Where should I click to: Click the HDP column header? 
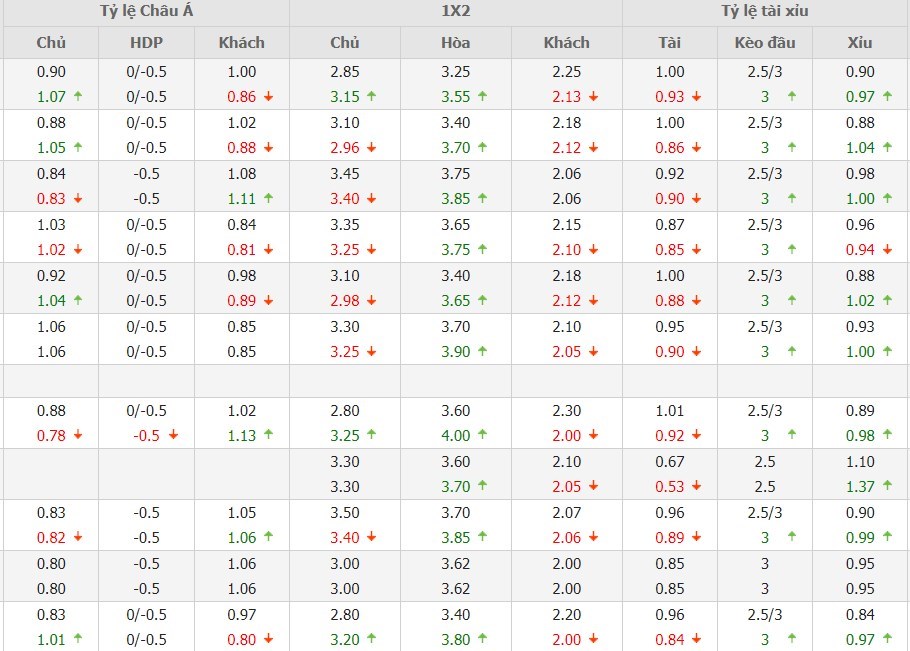point(146,43)
